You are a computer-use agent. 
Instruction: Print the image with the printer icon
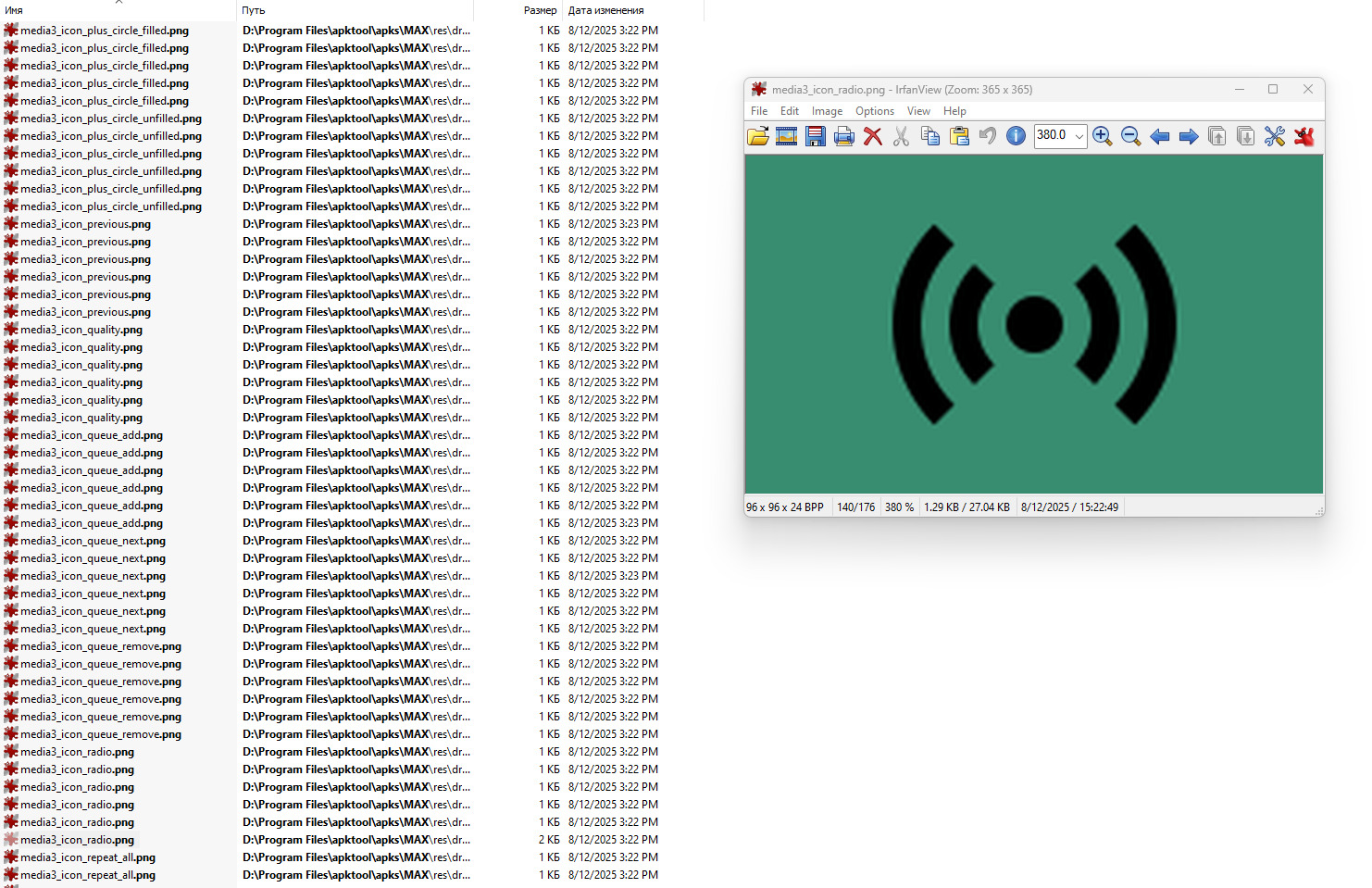[x=844, y=136]
